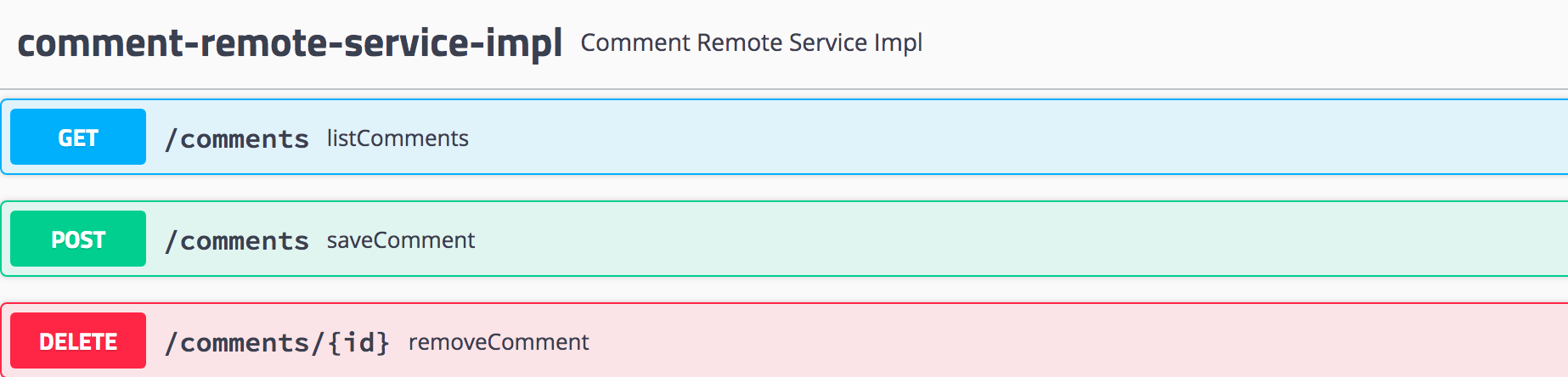Click the white gap between GET and POST rows
Viewport: 1568px width, 377px height.
784,188
